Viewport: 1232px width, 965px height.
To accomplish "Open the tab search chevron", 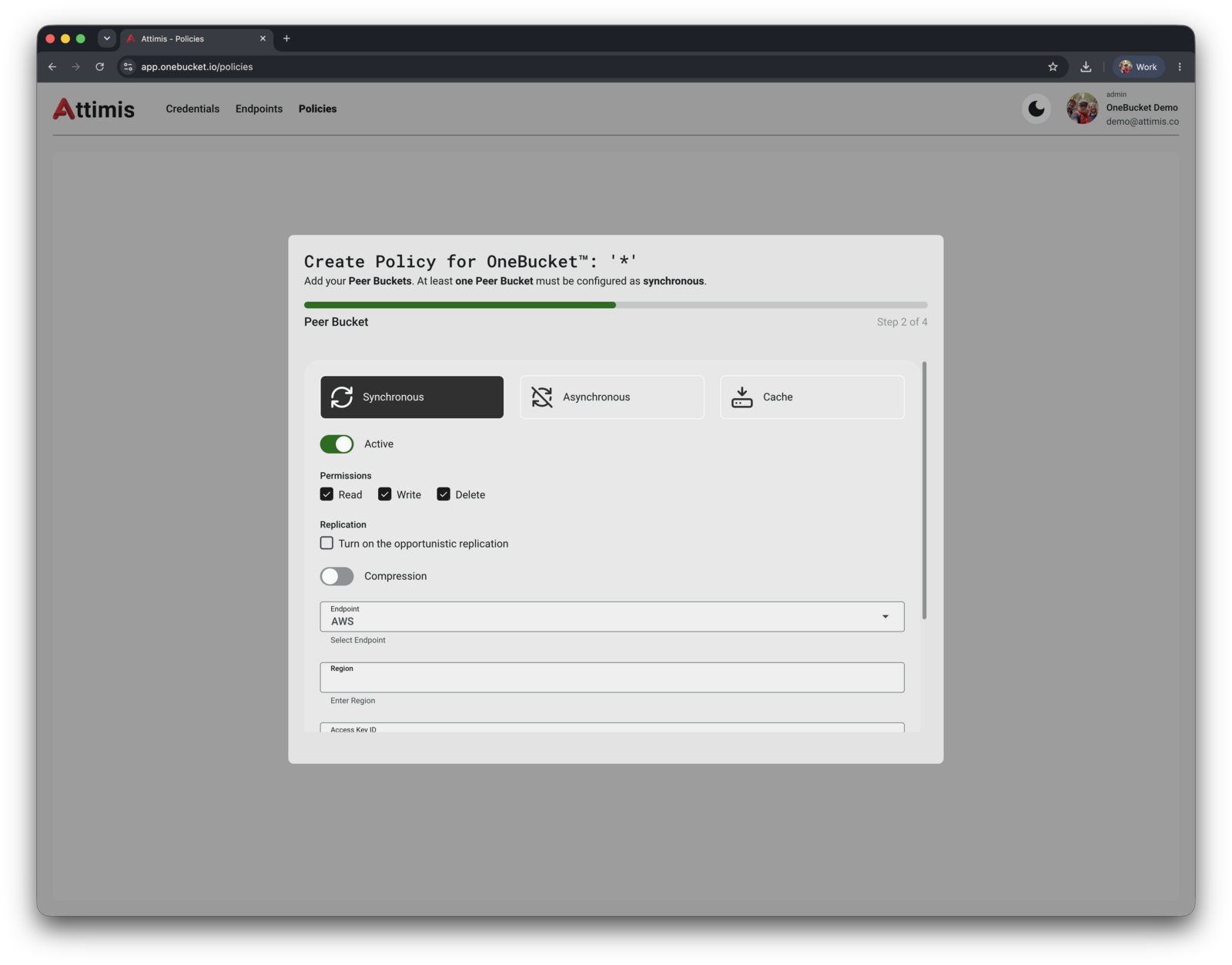I will (107, 39).
